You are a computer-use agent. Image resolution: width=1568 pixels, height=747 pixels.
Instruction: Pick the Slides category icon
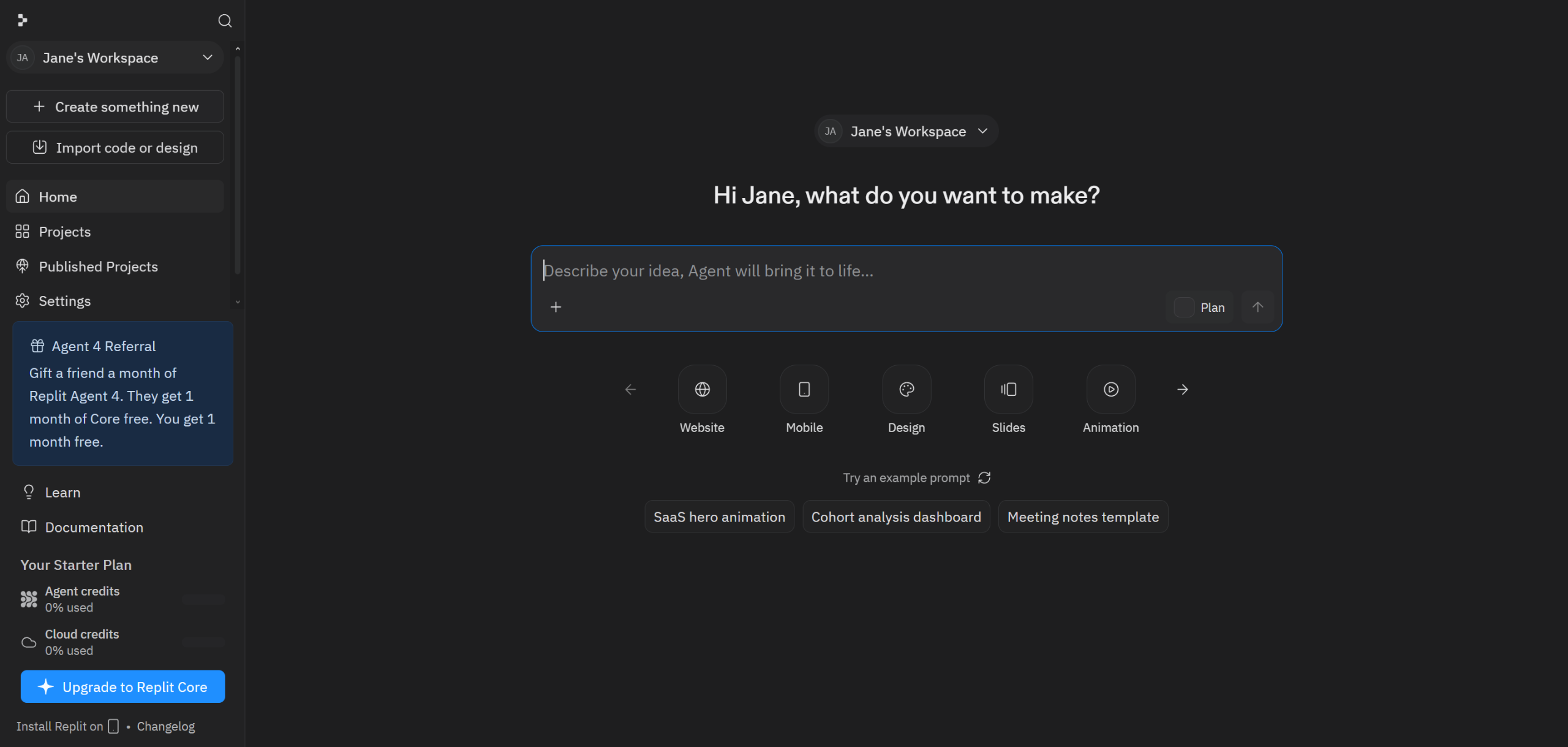(x=1008, y=389)
